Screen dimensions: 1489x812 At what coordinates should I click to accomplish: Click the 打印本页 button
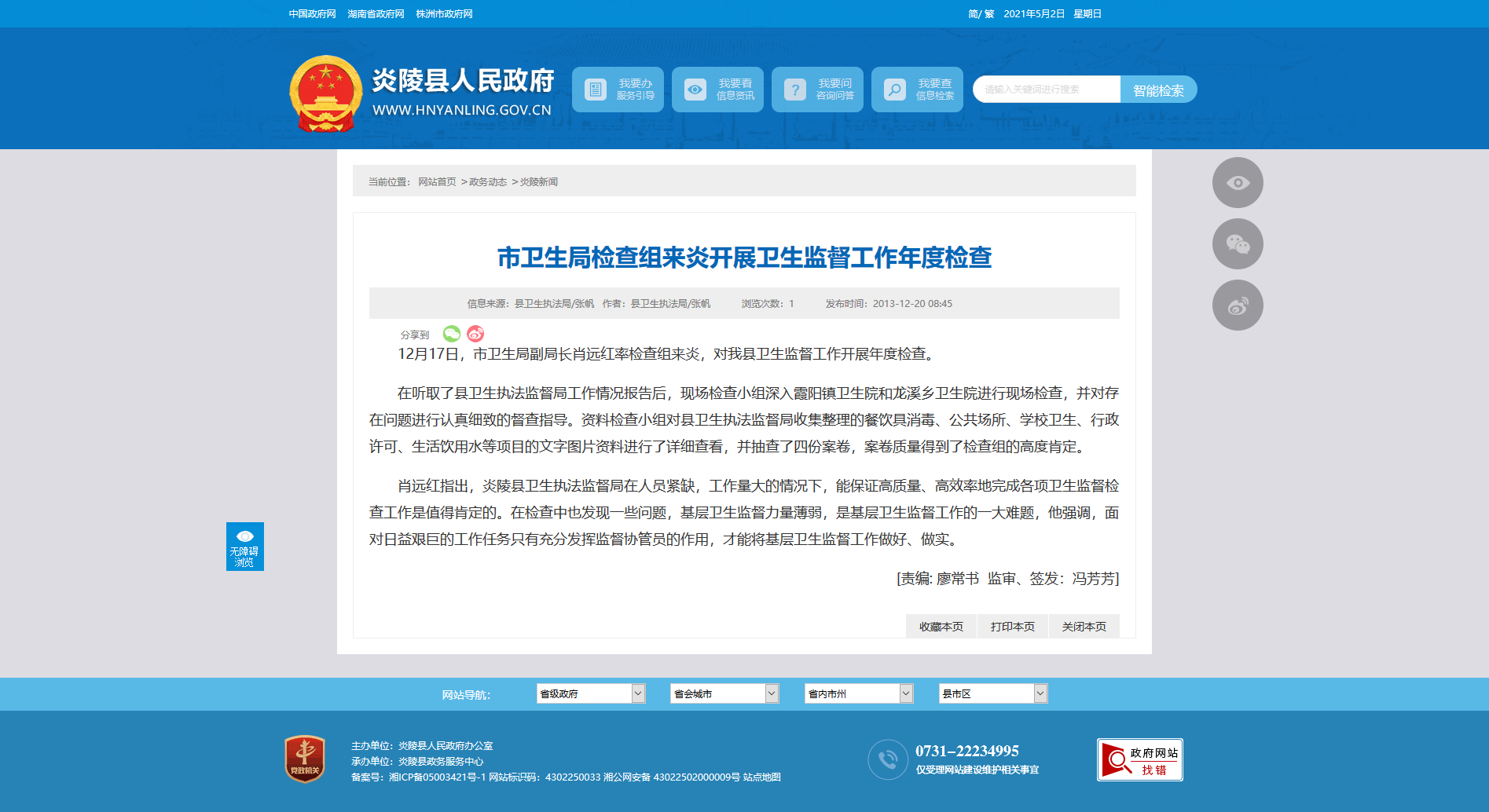click(x=1012, y=627)
